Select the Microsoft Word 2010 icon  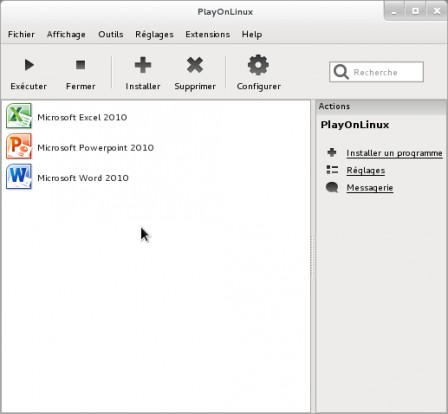[19, 177]
